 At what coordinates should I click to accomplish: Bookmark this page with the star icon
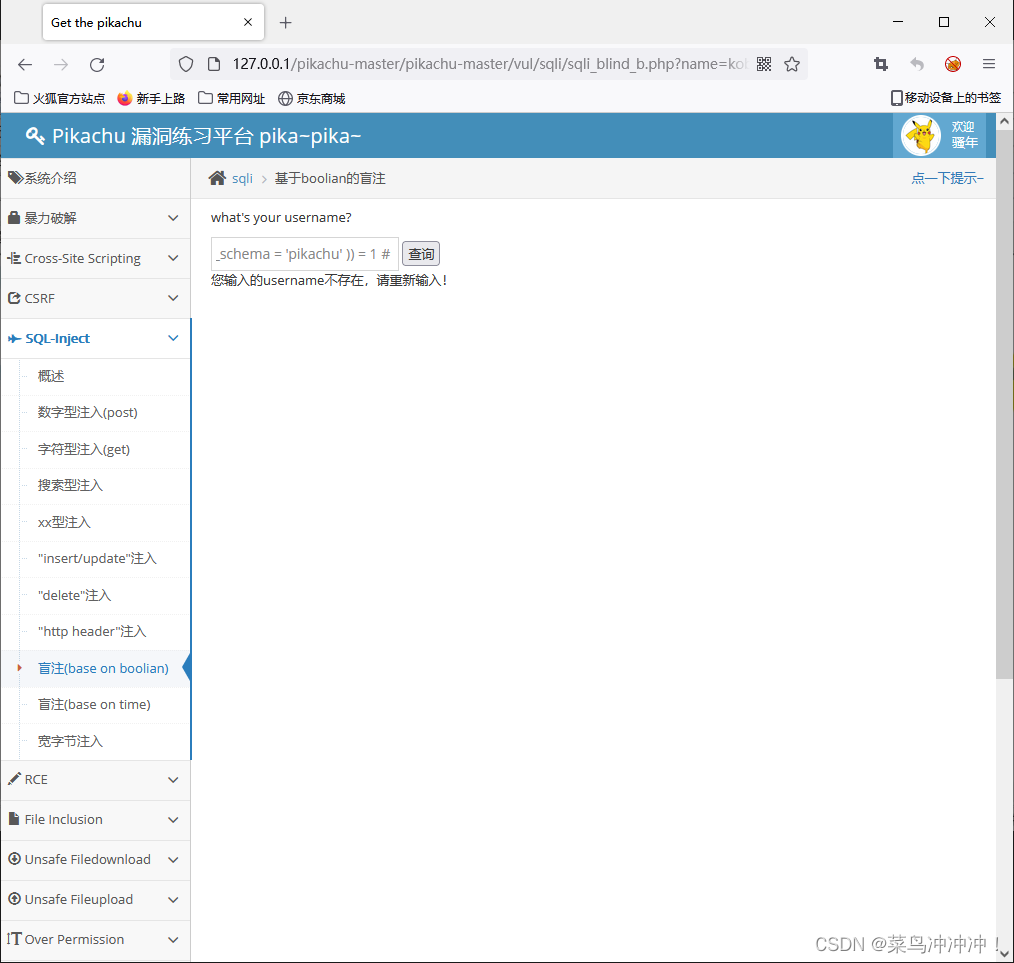(x=792, y=64)
